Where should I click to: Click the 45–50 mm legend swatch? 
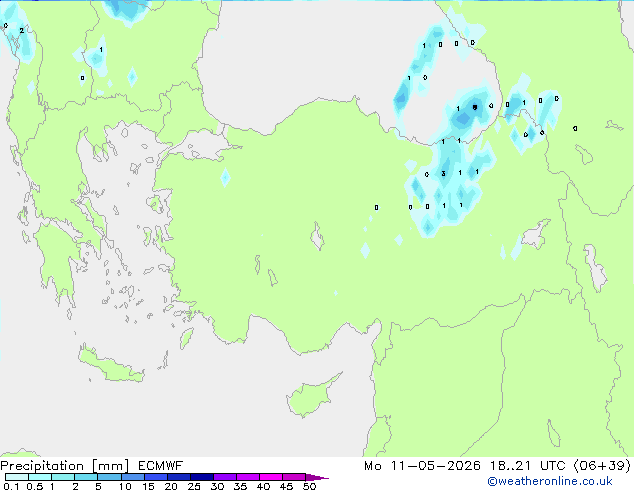click(x=294, y=477)
